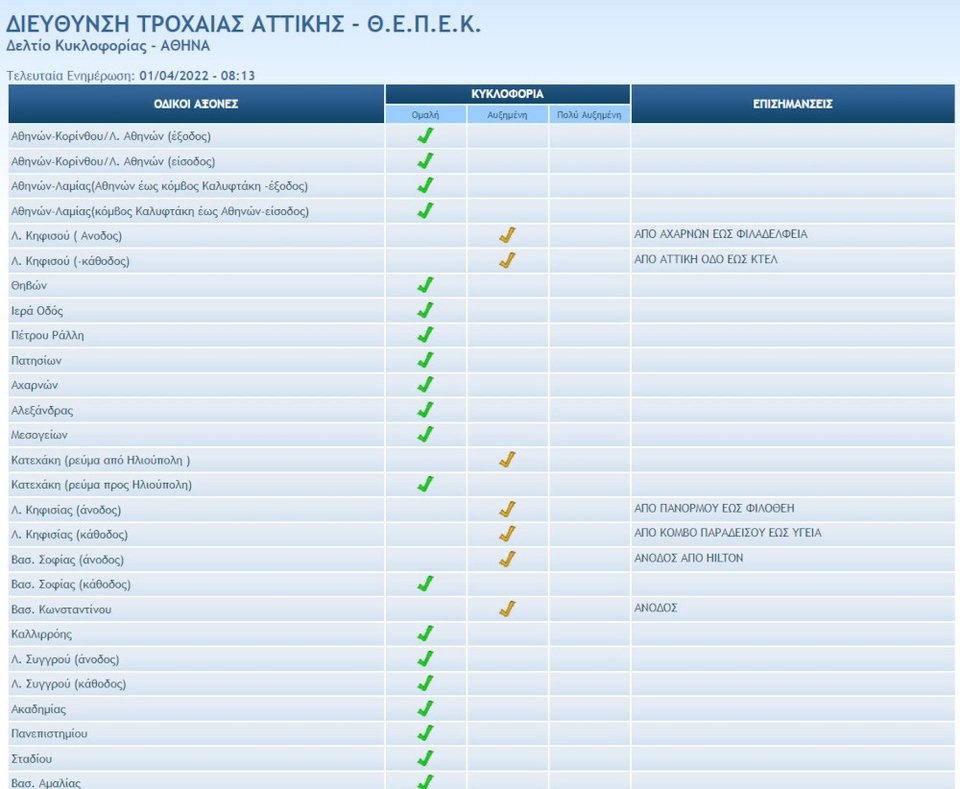Click the ΚΥΚΛΟΦΟΡΙΑ column header
Image resolution: width=960 pixels, height=789 pixels.
508,94
